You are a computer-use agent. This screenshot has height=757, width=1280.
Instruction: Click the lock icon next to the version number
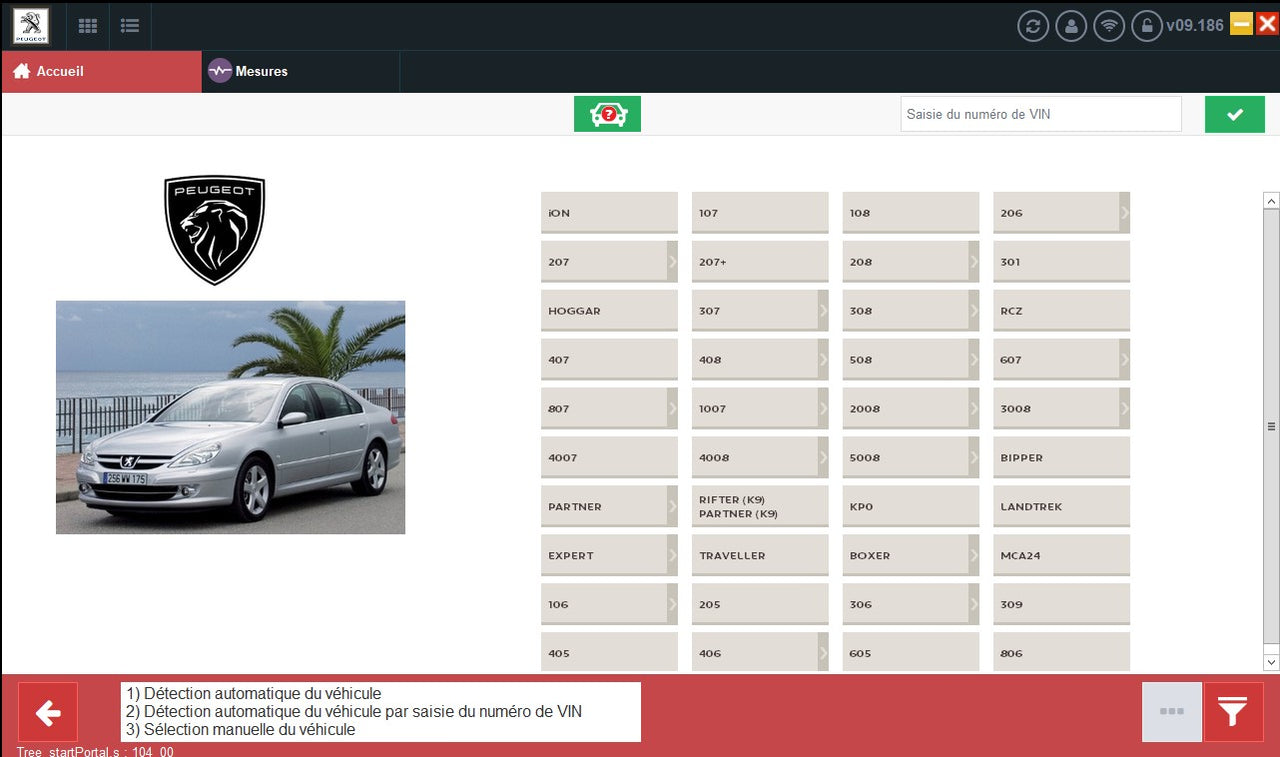(x=1147, y=25)
